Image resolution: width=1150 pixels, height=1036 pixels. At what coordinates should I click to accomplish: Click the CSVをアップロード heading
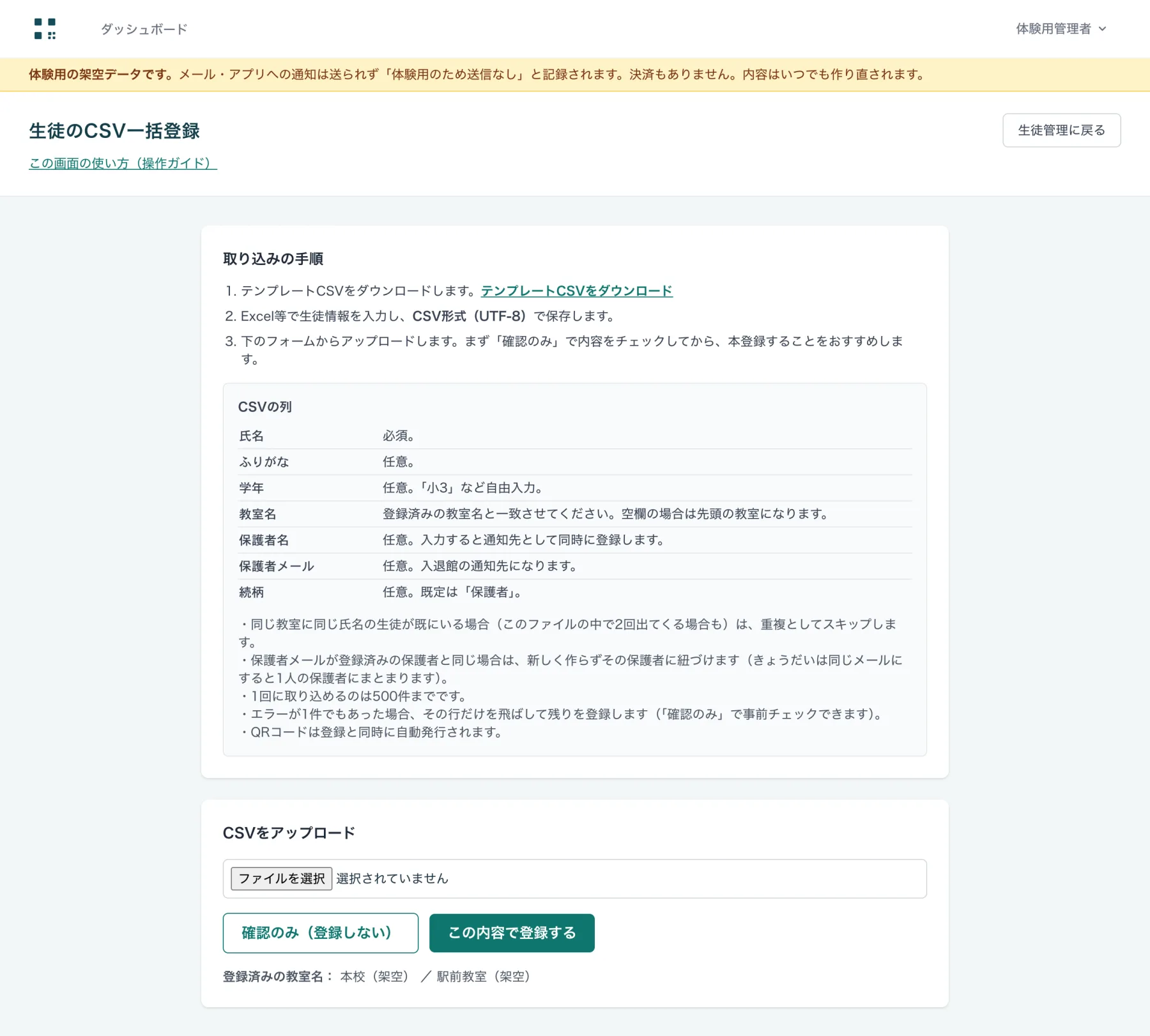(289, 833)
